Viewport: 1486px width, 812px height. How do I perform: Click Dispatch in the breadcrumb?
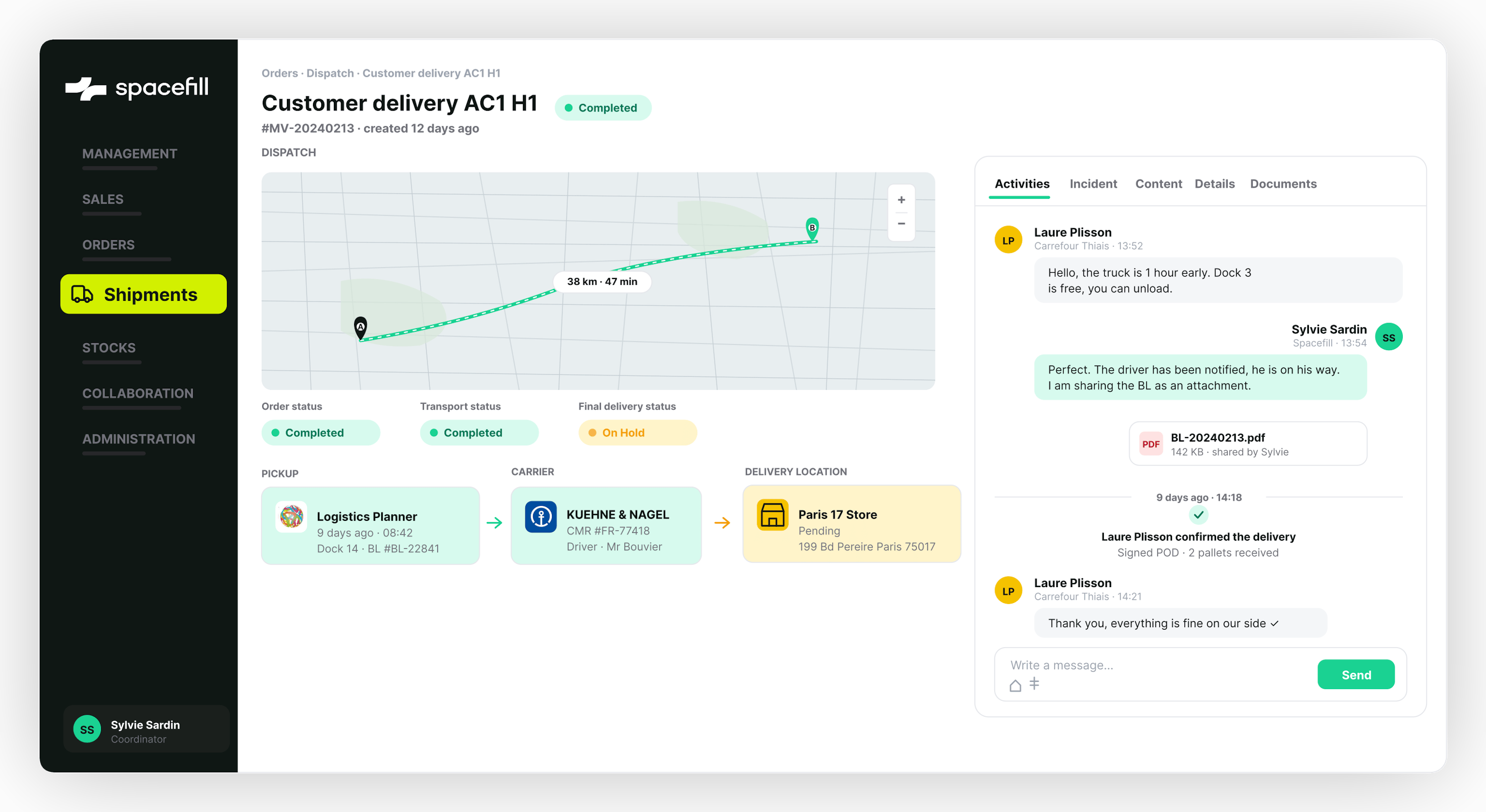330,73
